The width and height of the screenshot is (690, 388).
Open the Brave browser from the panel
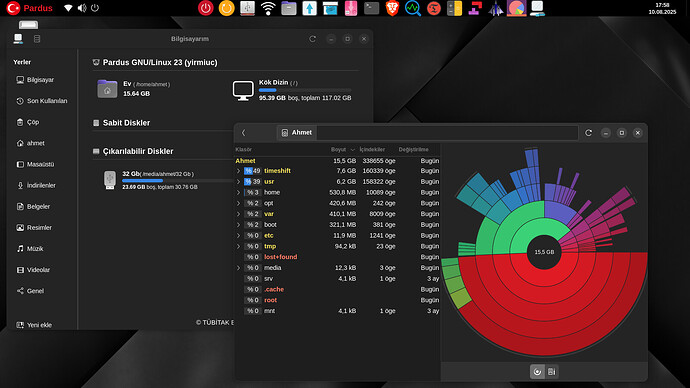pyautogui.click(x=392, y=8)
